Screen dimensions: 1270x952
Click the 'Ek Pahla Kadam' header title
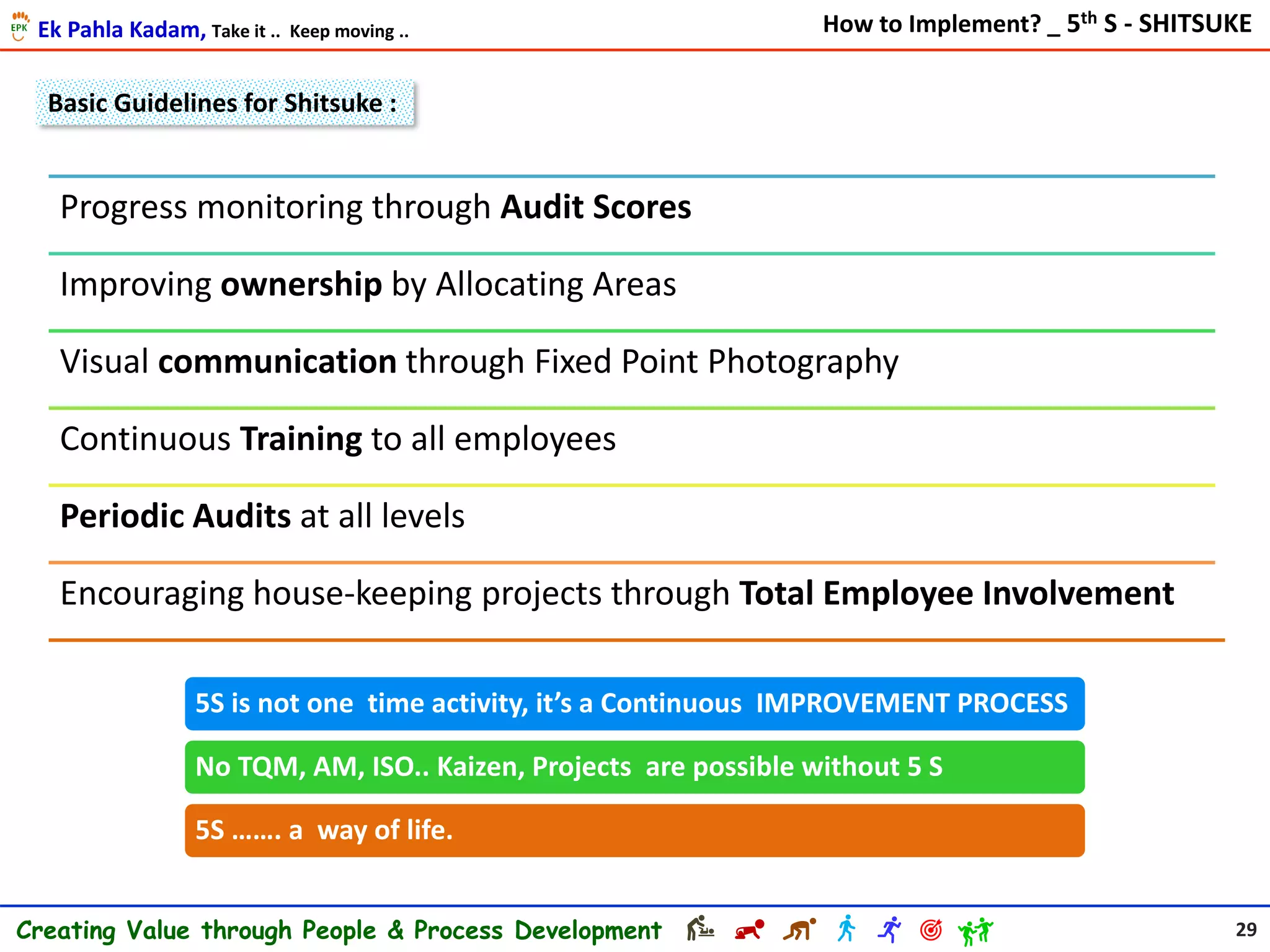pyautogui.click(x=122, y=29)
